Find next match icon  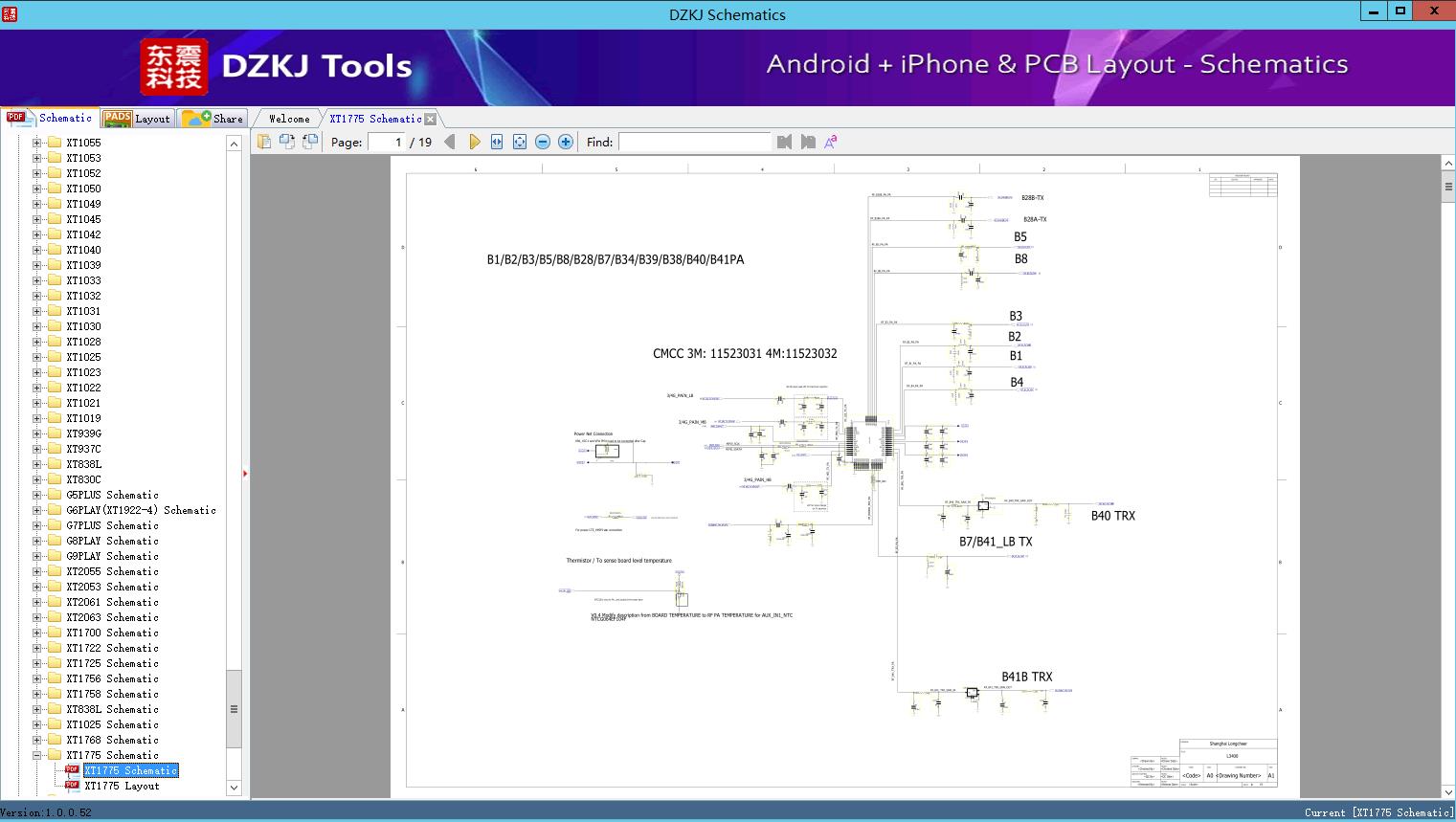click(808, 142)
